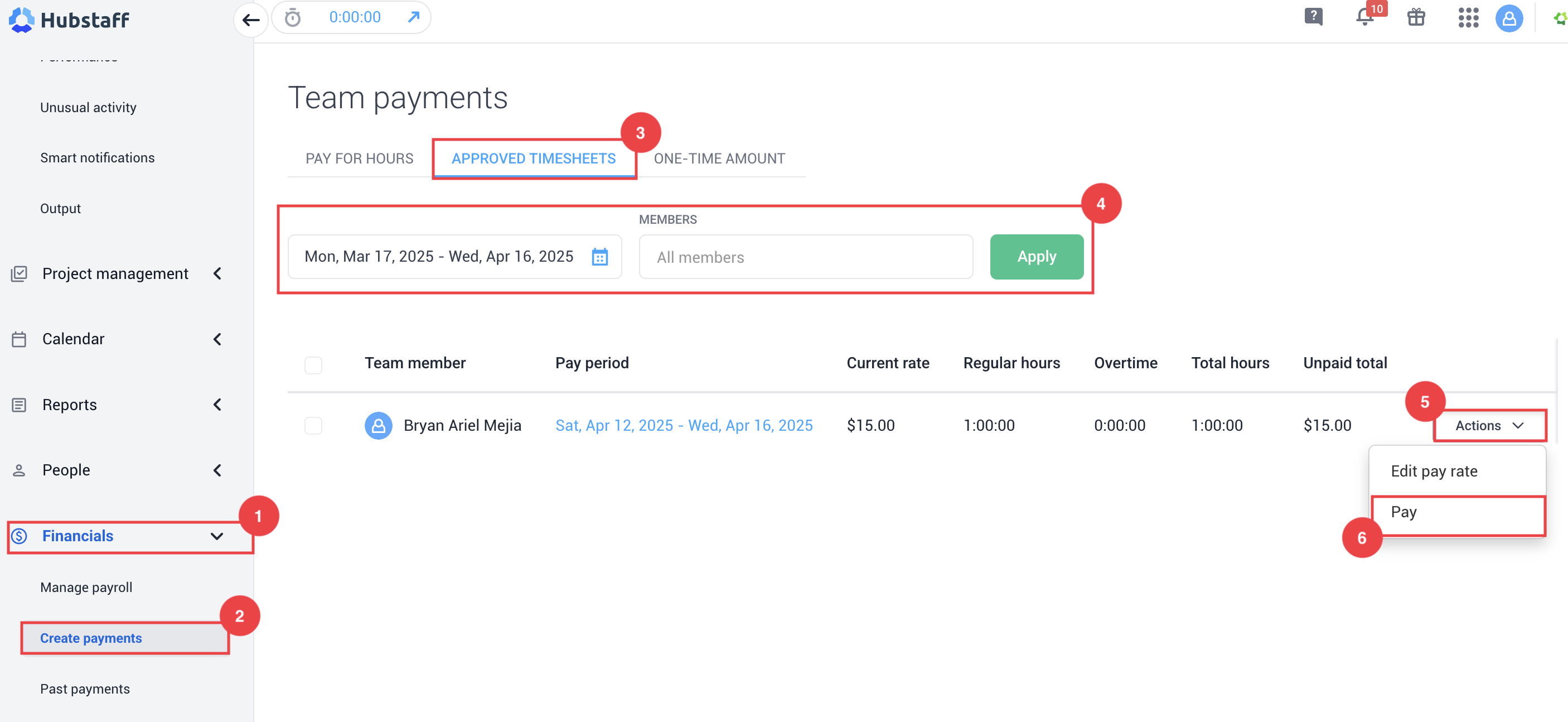Click Bryan Ariel Mejia's avatar

pos(378,425)
